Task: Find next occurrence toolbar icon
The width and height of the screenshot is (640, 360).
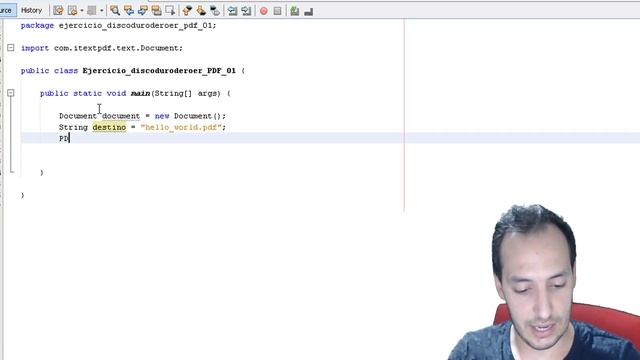Action: click(x=143, y=11)
